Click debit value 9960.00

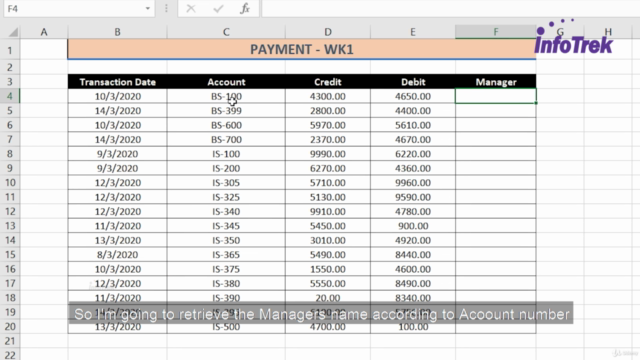tap(413, 182)
